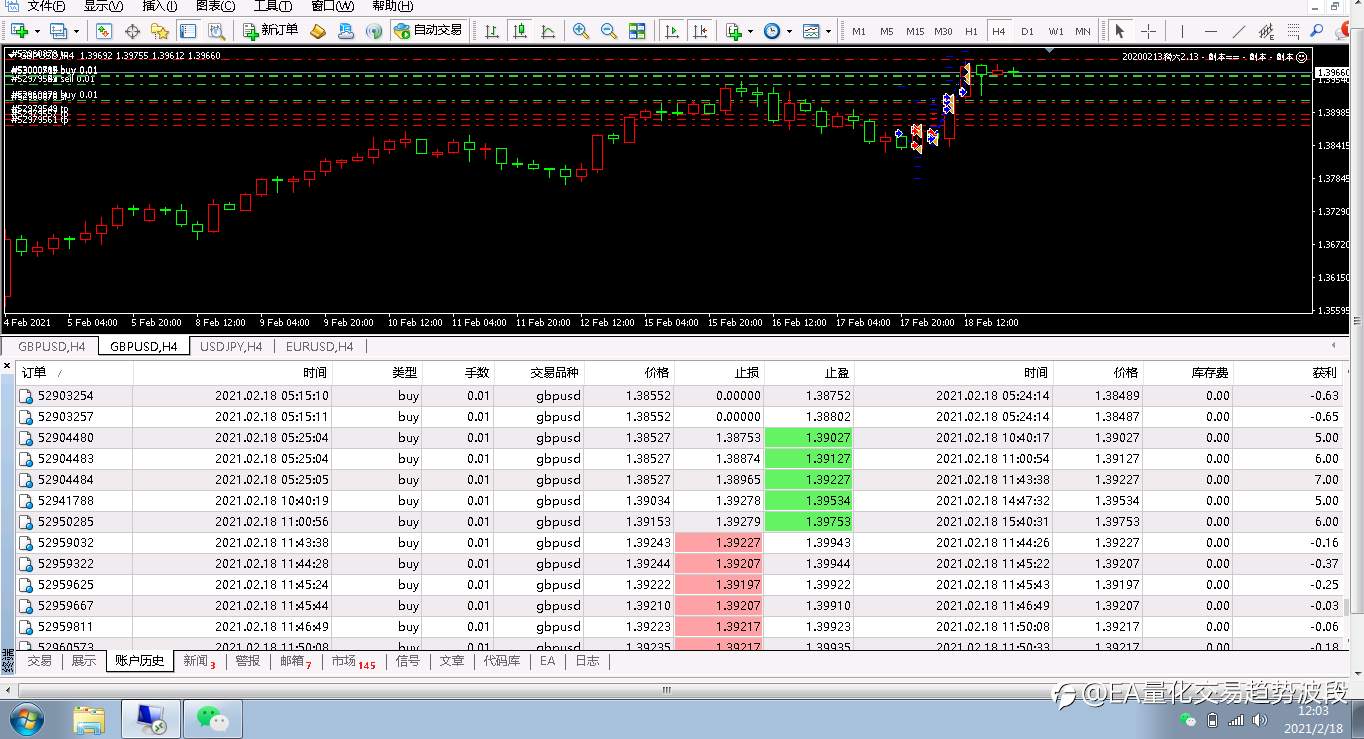
Task: Launch MetaEditor via the yellow book icon
Action: tap(318, 31)
